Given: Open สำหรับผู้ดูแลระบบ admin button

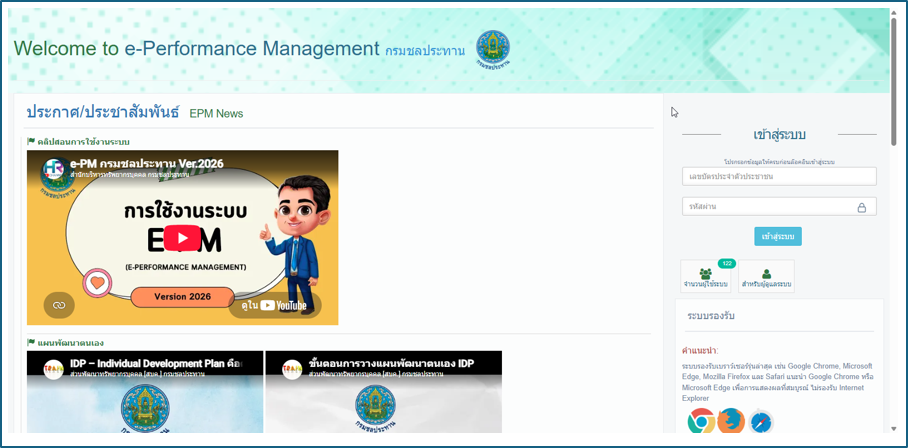Looking at the screenshot, I should pyautogui.click(x=766, y=277).
